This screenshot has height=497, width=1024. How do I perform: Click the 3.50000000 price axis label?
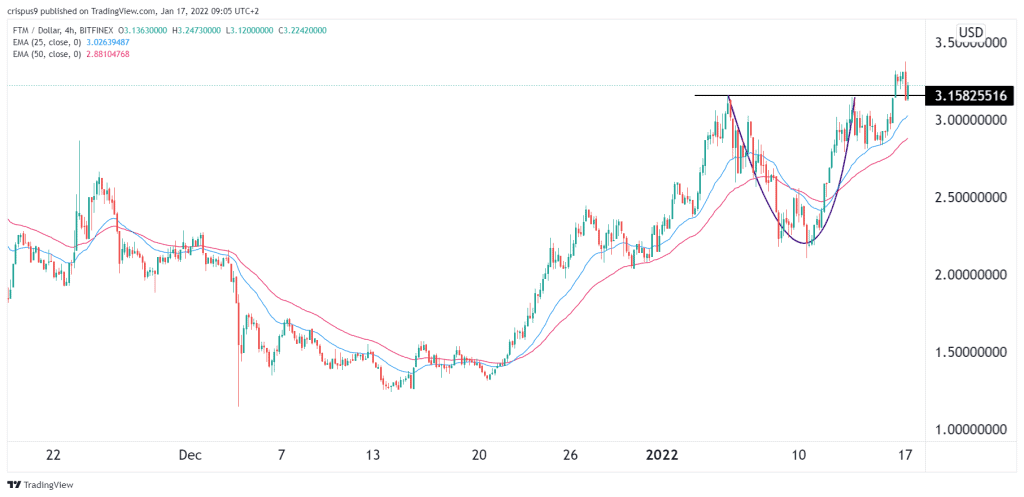[970, 44]
